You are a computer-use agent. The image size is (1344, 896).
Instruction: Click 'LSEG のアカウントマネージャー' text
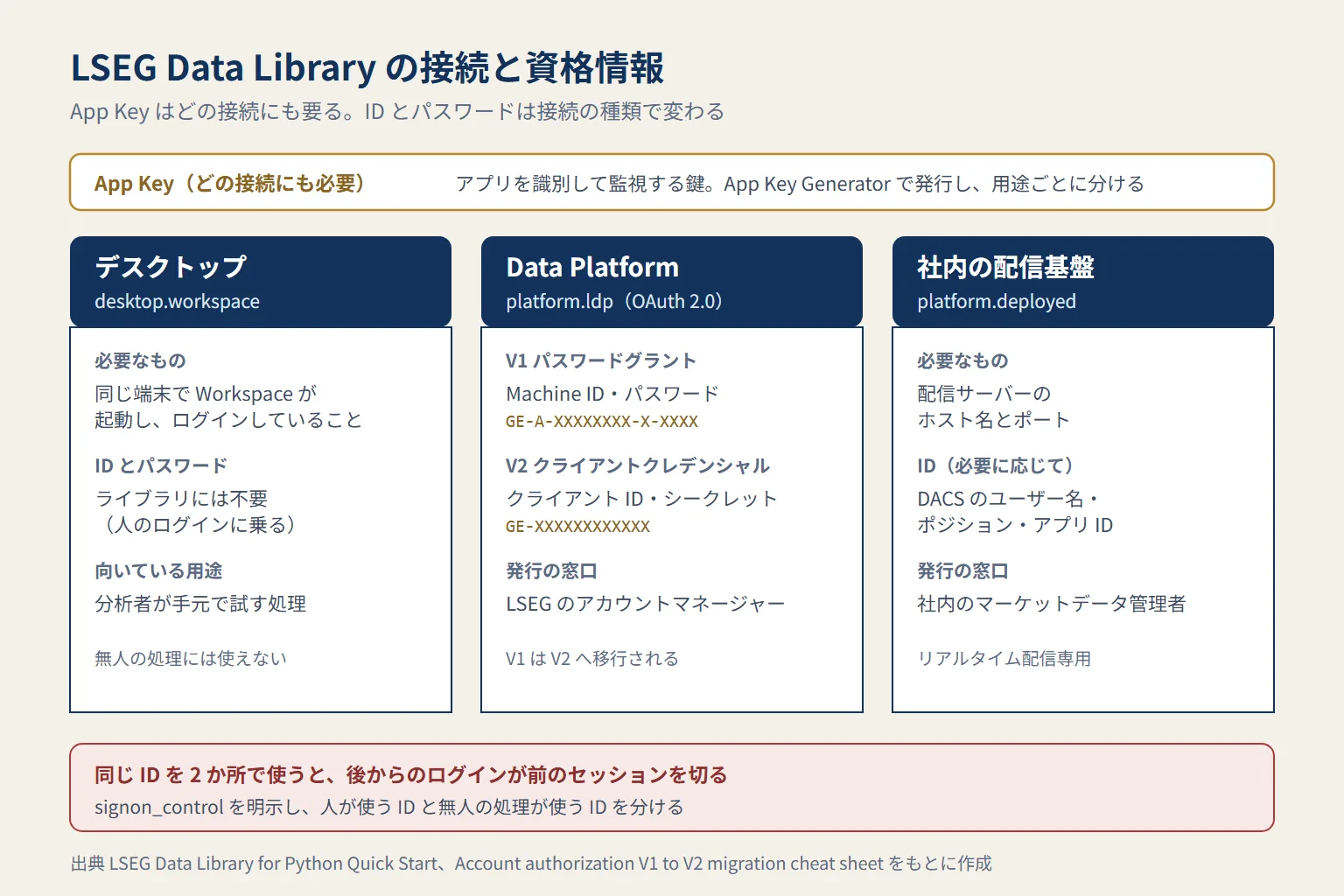646,604
